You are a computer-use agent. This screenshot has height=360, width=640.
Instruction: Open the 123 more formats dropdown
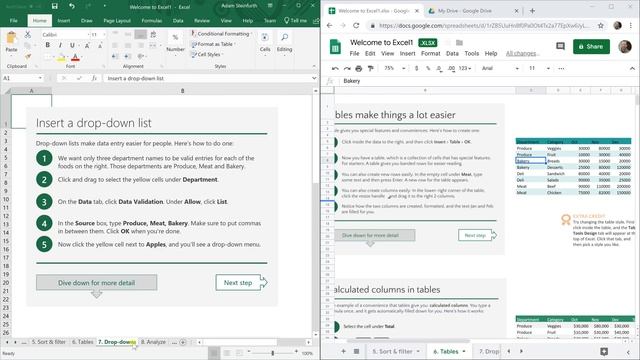[x=464, y=68]
